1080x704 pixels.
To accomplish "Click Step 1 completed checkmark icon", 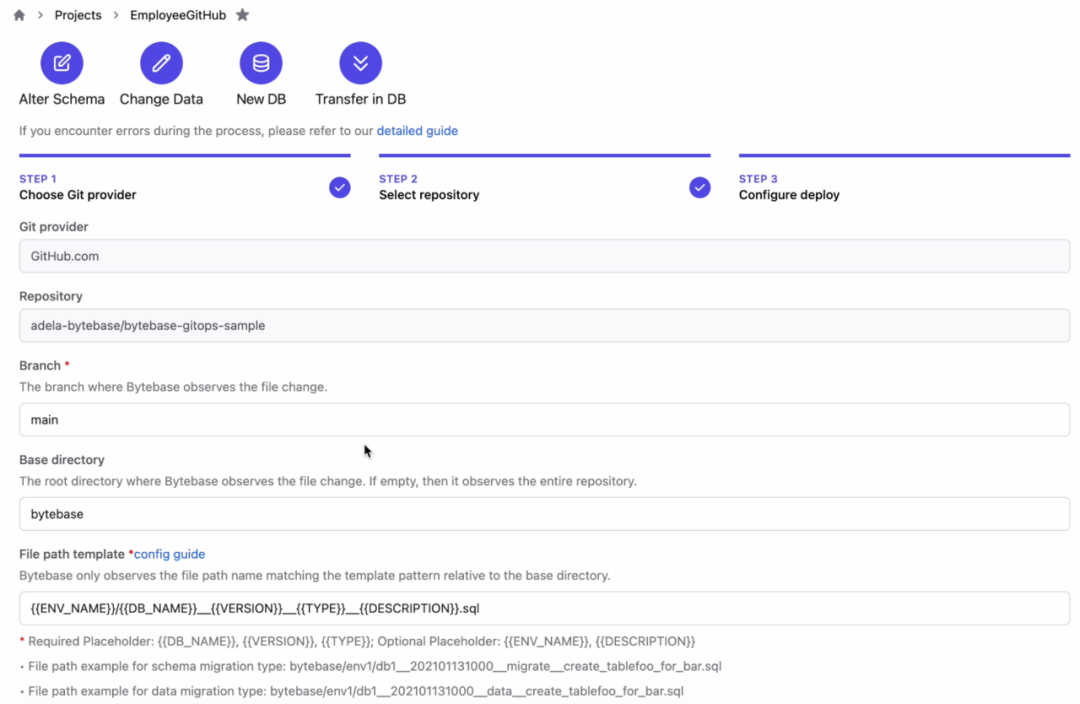I will pos(340,187).
